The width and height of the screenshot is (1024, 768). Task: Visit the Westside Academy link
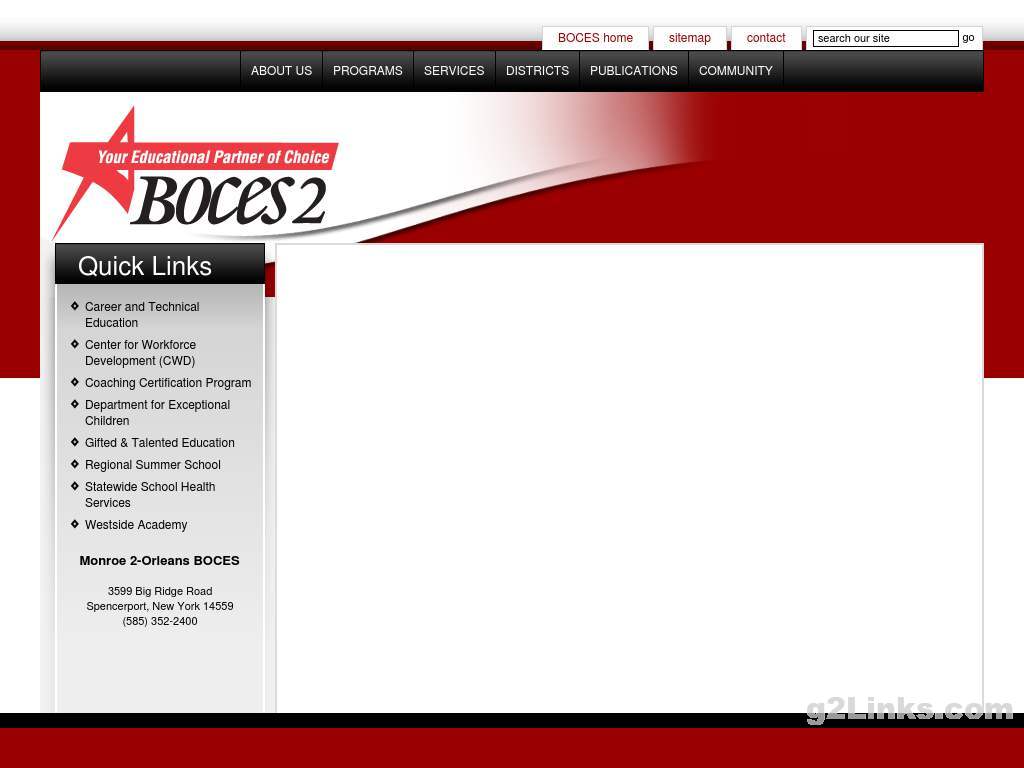135,525
